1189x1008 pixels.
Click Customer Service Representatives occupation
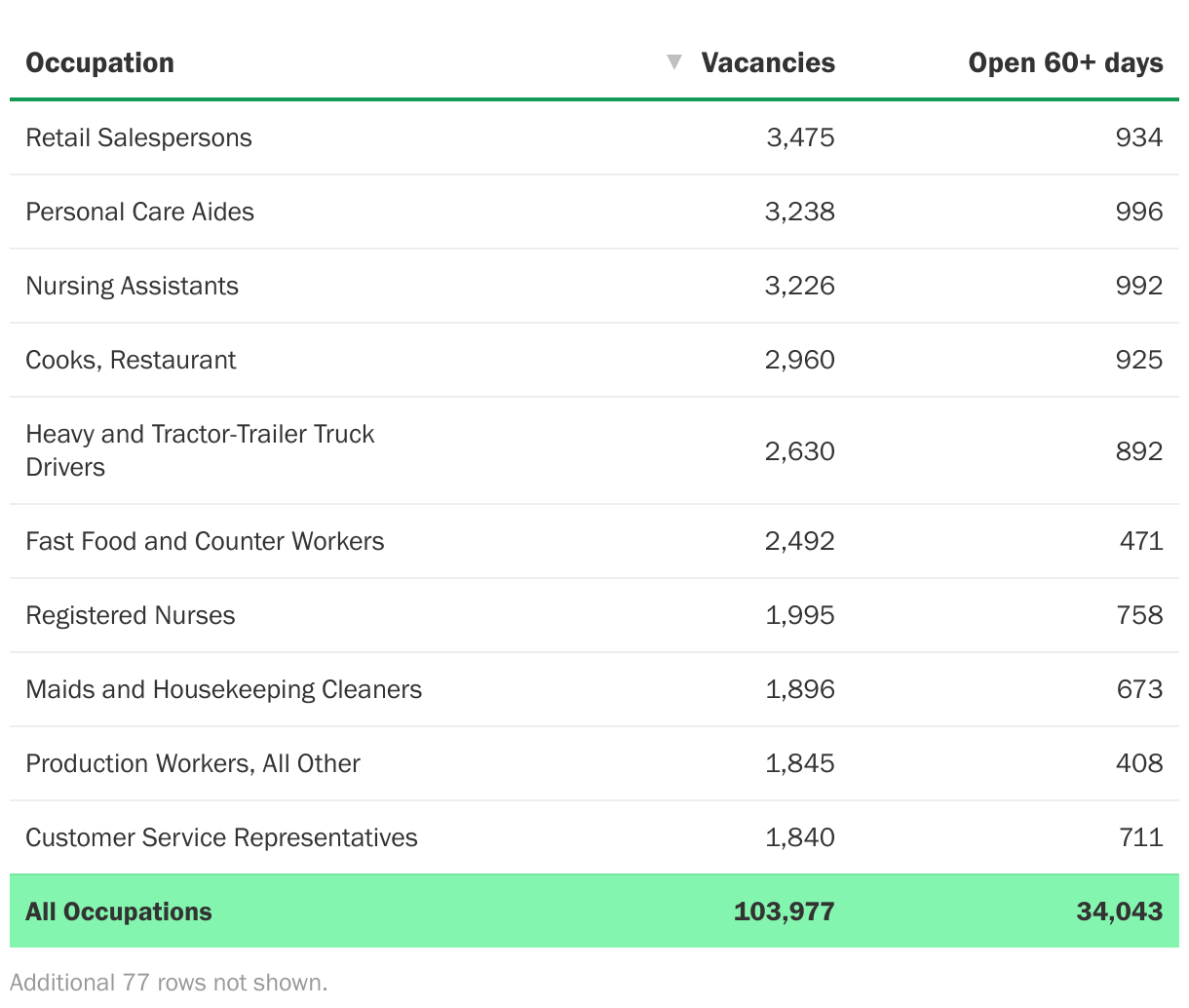coord(221,837)
